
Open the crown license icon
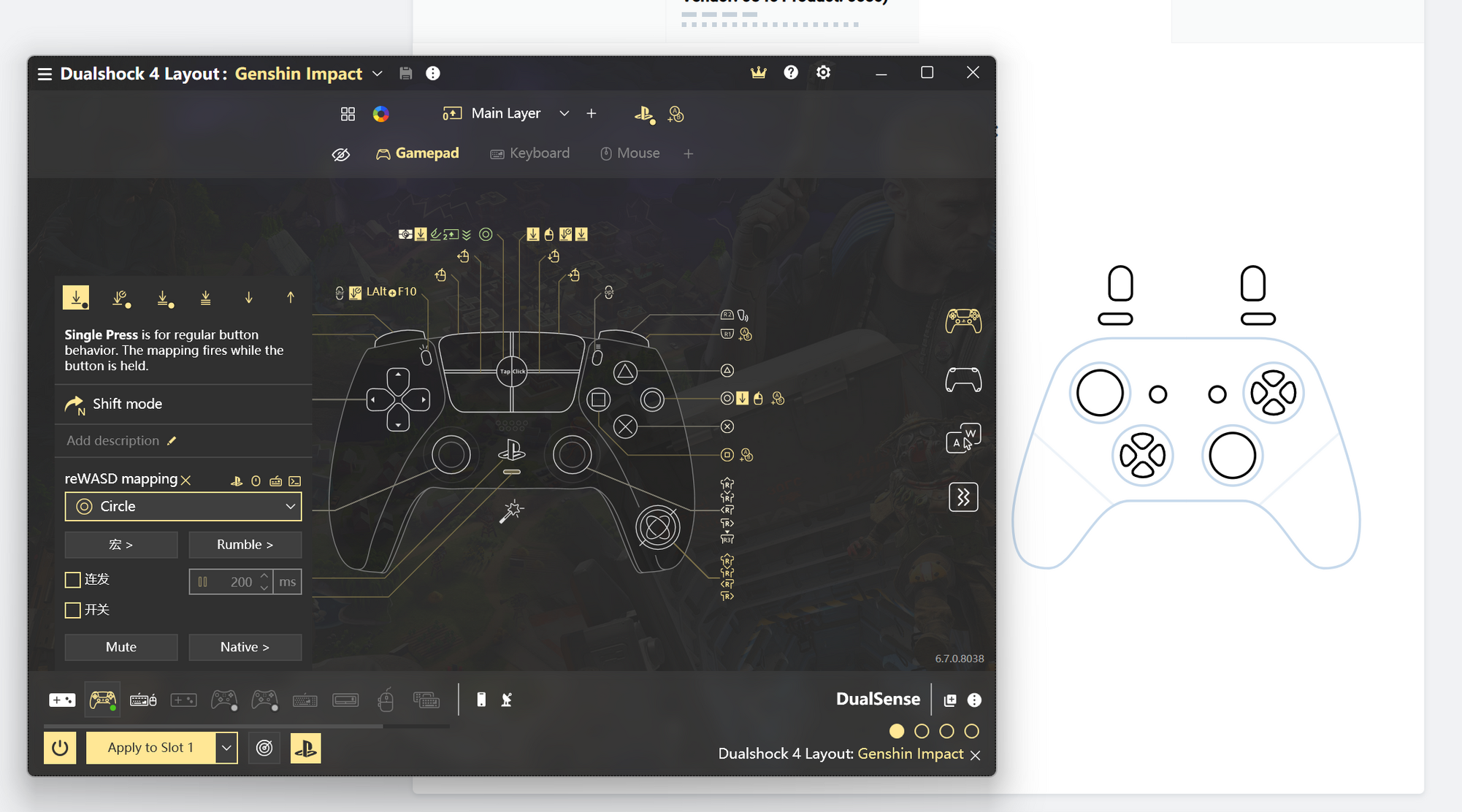[x=759, y=72]
